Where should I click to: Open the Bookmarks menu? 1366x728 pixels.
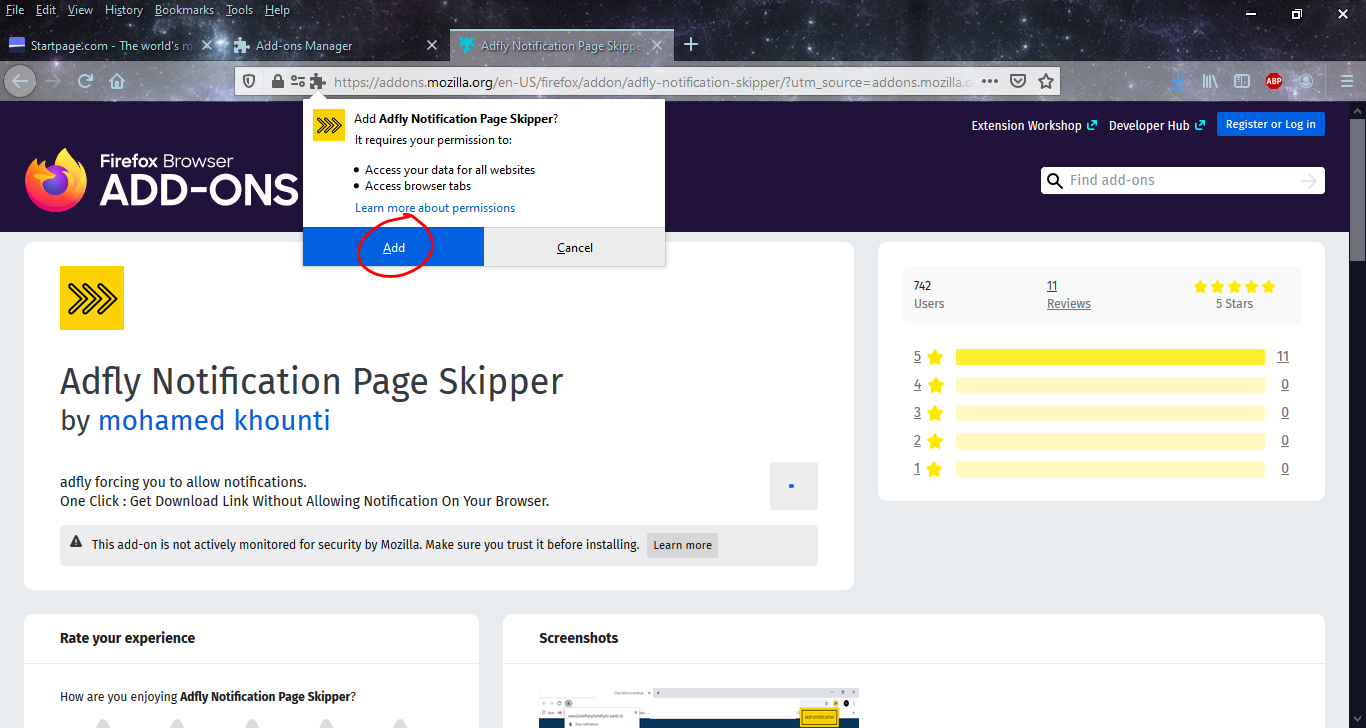[185, 10]
